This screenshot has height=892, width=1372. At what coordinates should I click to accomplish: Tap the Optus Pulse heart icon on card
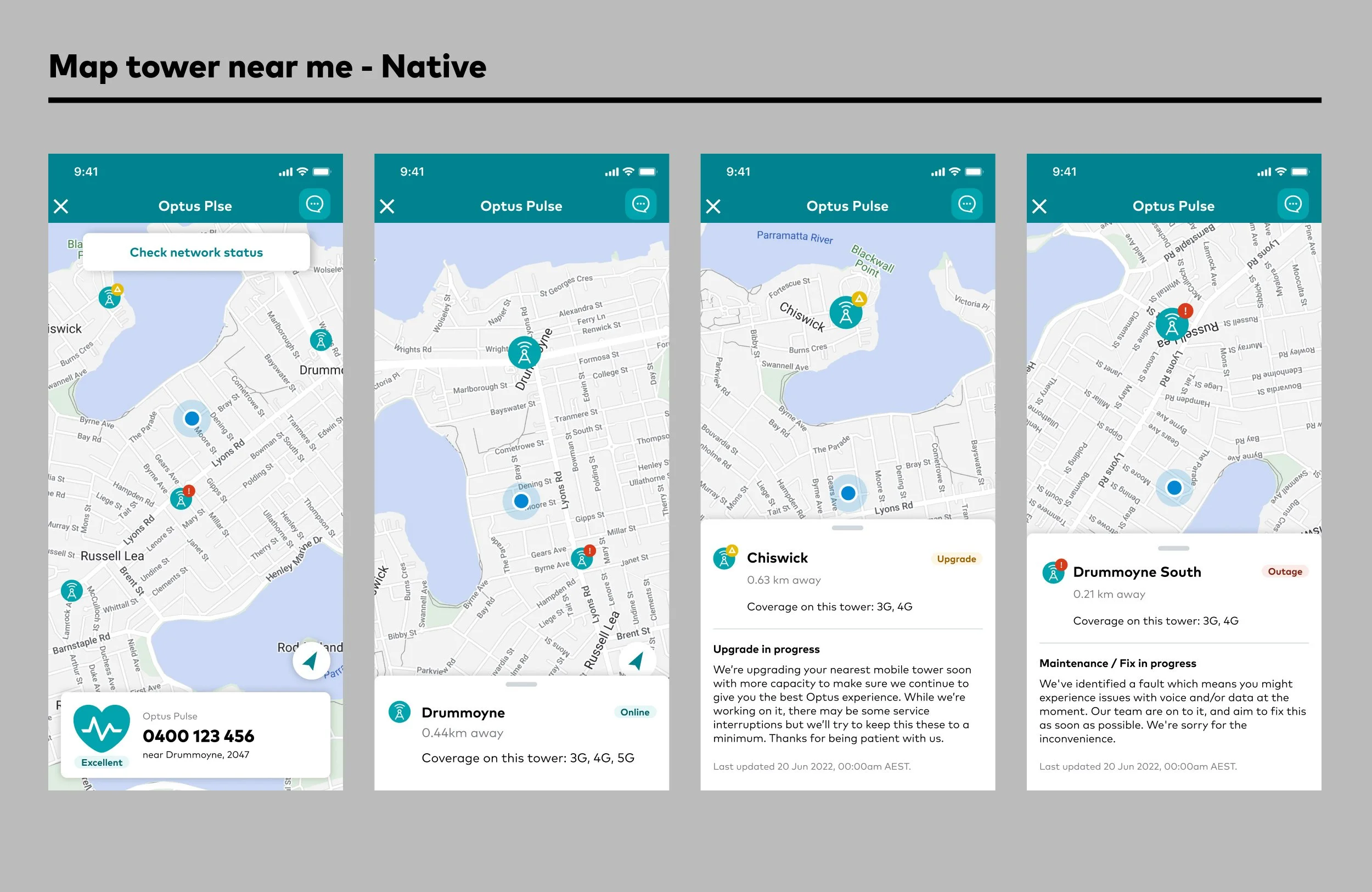pos(102,728)
